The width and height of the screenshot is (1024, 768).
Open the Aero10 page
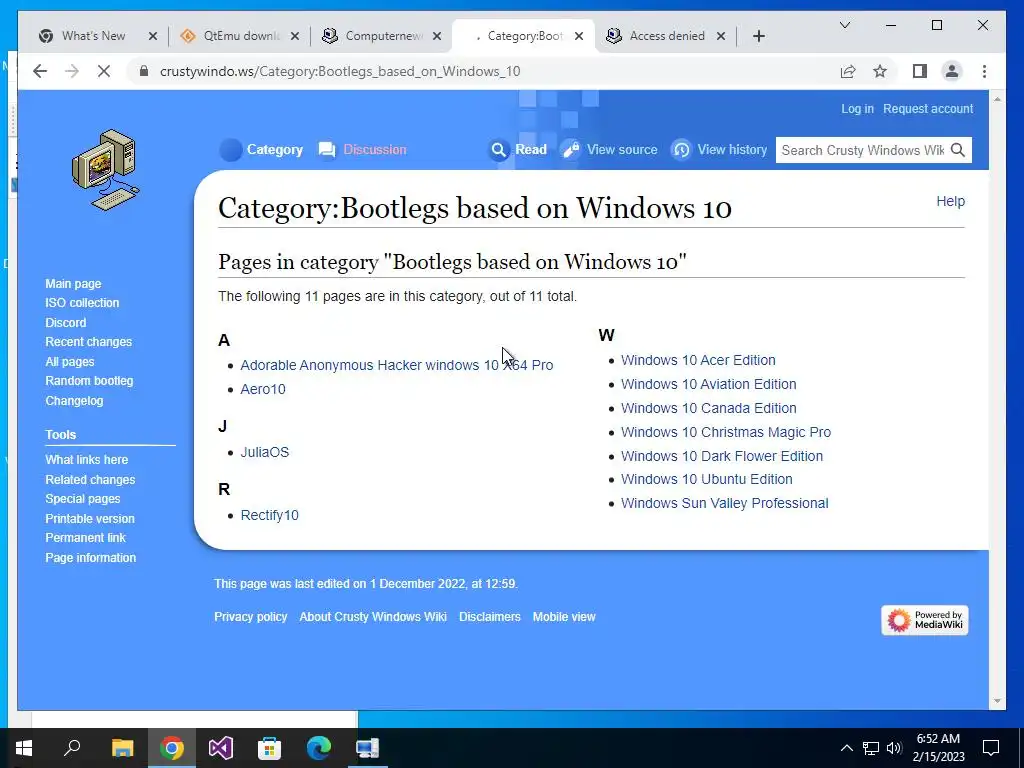[263, 389]
